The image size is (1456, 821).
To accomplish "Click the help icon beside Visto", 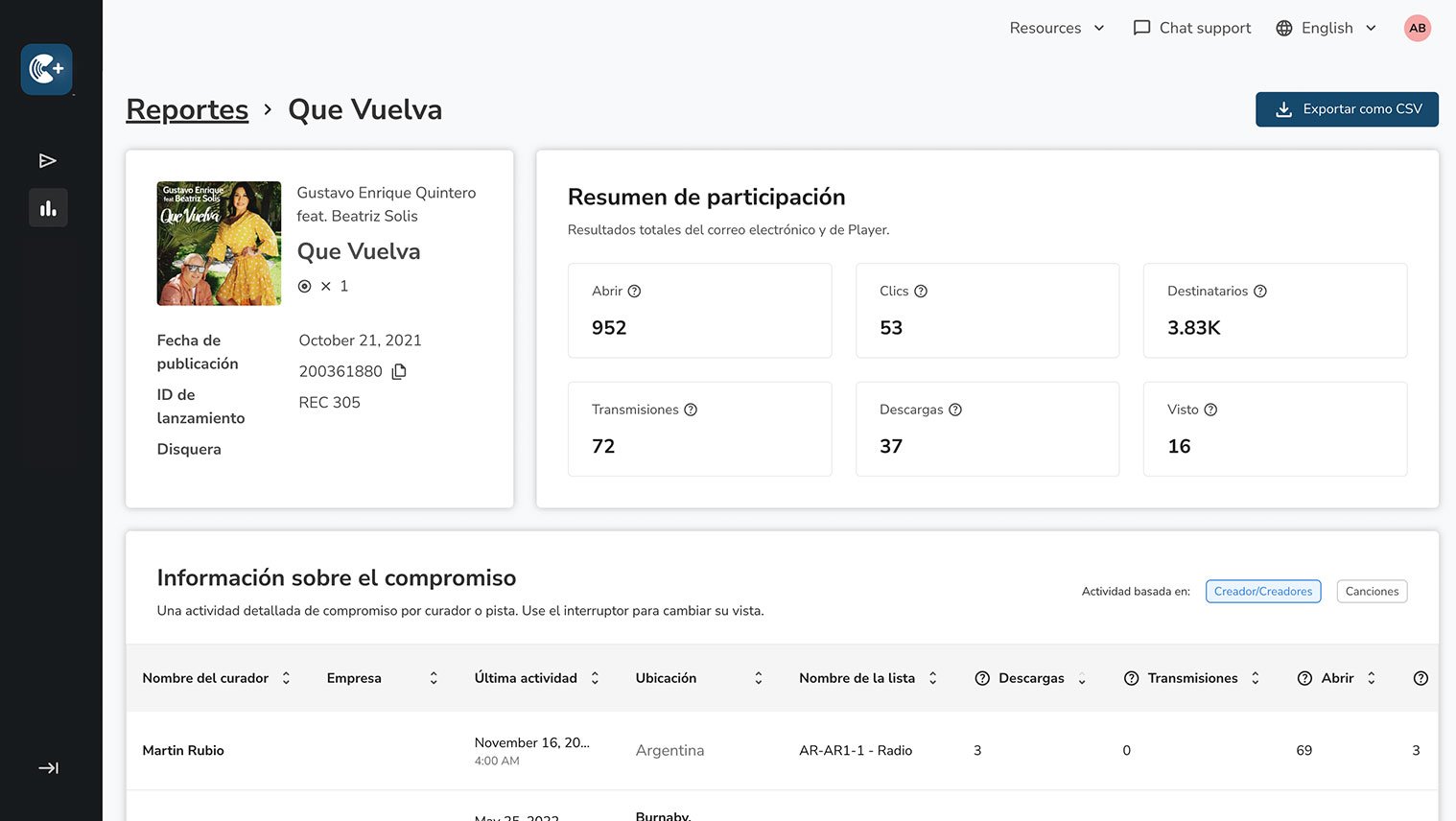I will (x=1210, y=410).
